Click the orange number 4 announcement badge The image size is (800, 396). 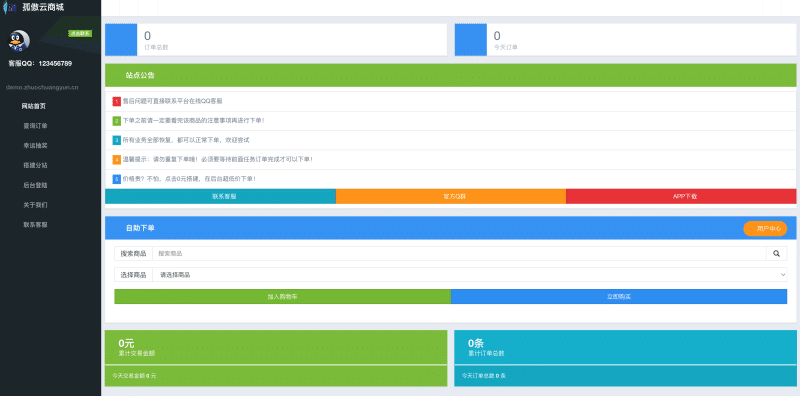pyautogui.click(x=117, y=160)
